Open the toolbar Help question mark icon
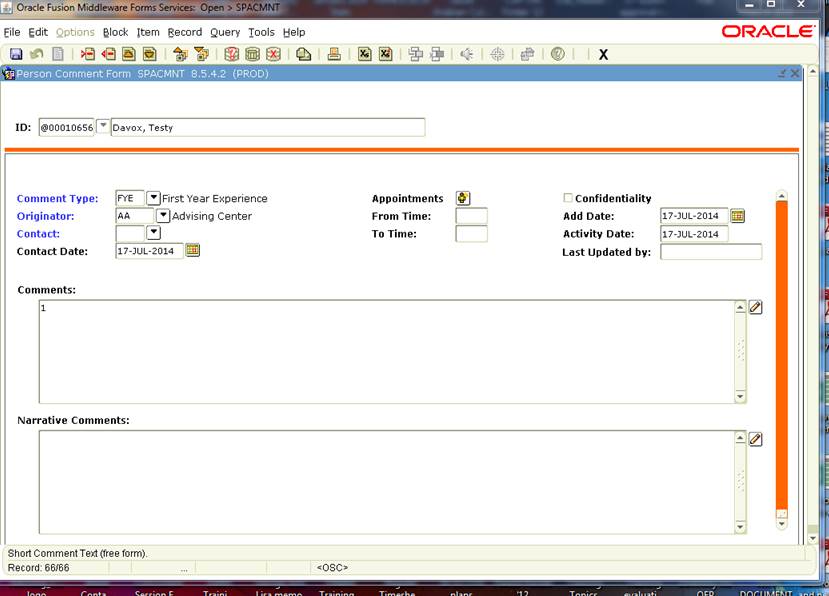The height and width of the screenshot is (596, 829). point(557,54)
